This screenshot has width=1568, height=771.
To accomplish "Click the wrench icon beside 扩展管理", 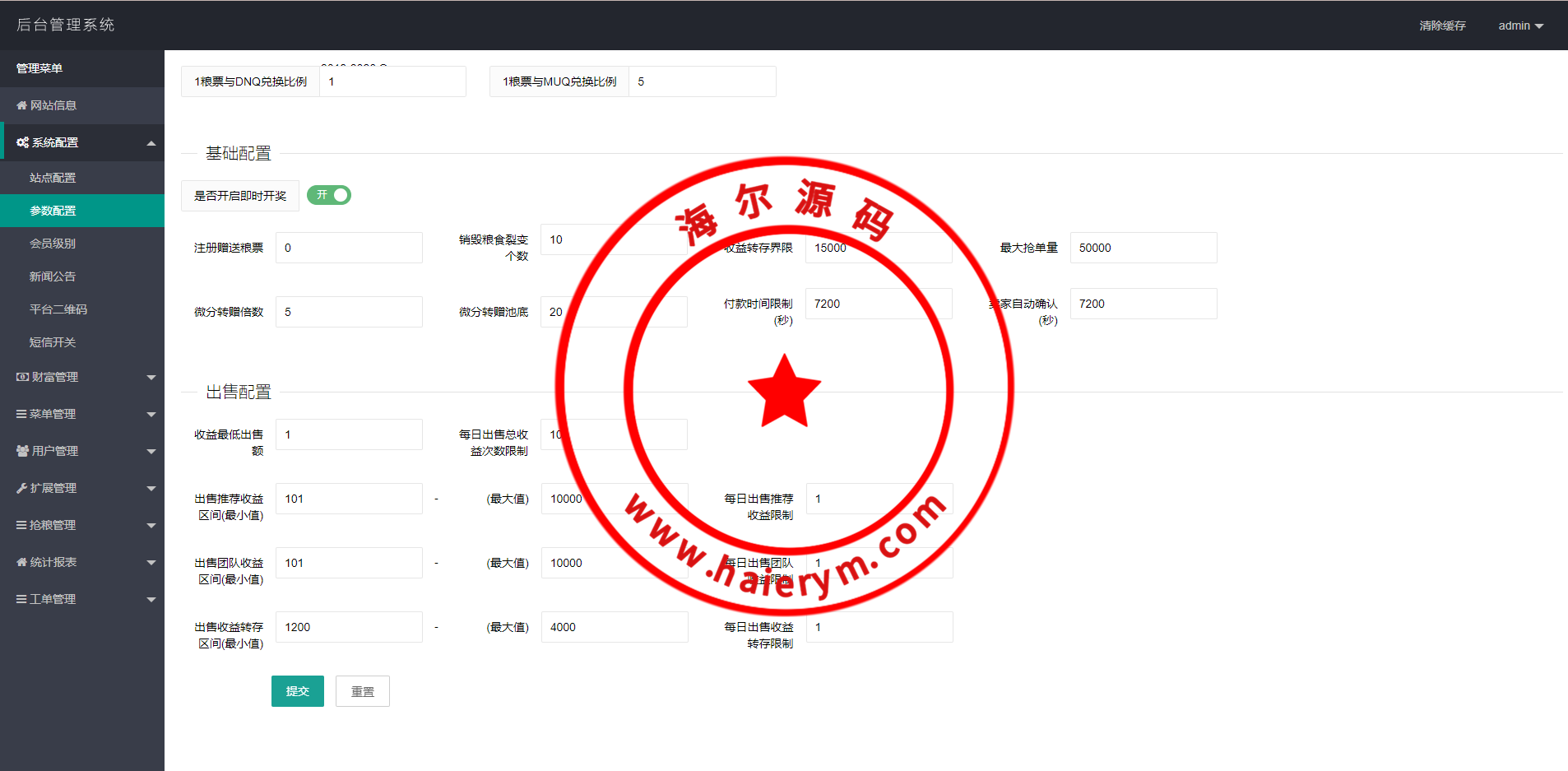I will click(x=21, y=488).
